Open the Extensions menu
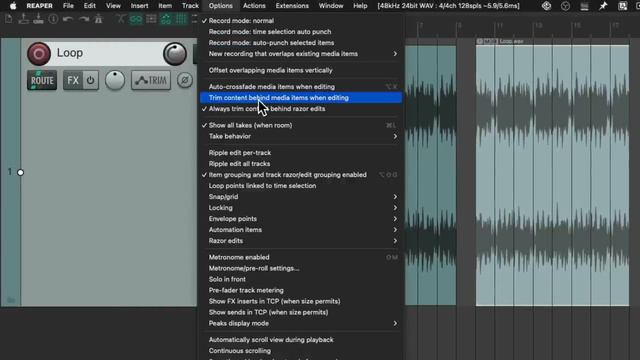 pos(292,6)
